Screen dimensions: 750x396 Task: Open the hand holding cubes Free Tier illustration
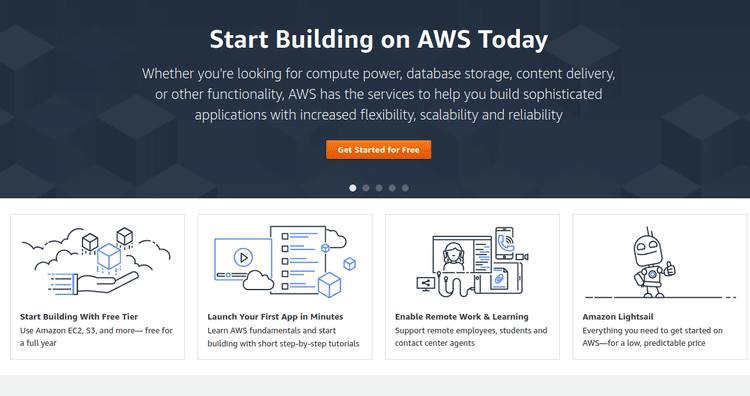96,261
